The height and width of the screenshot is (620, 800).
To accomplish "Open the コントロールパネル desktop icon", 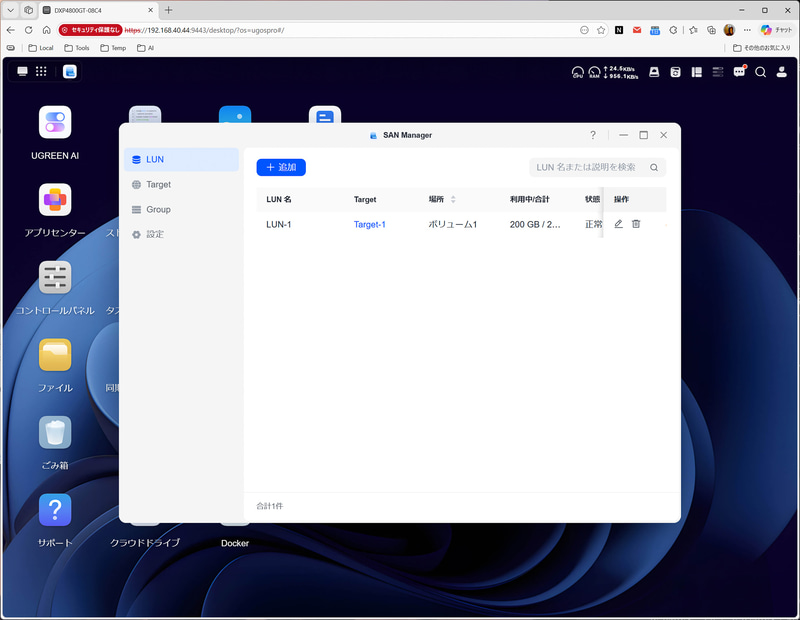I will 55,277.
